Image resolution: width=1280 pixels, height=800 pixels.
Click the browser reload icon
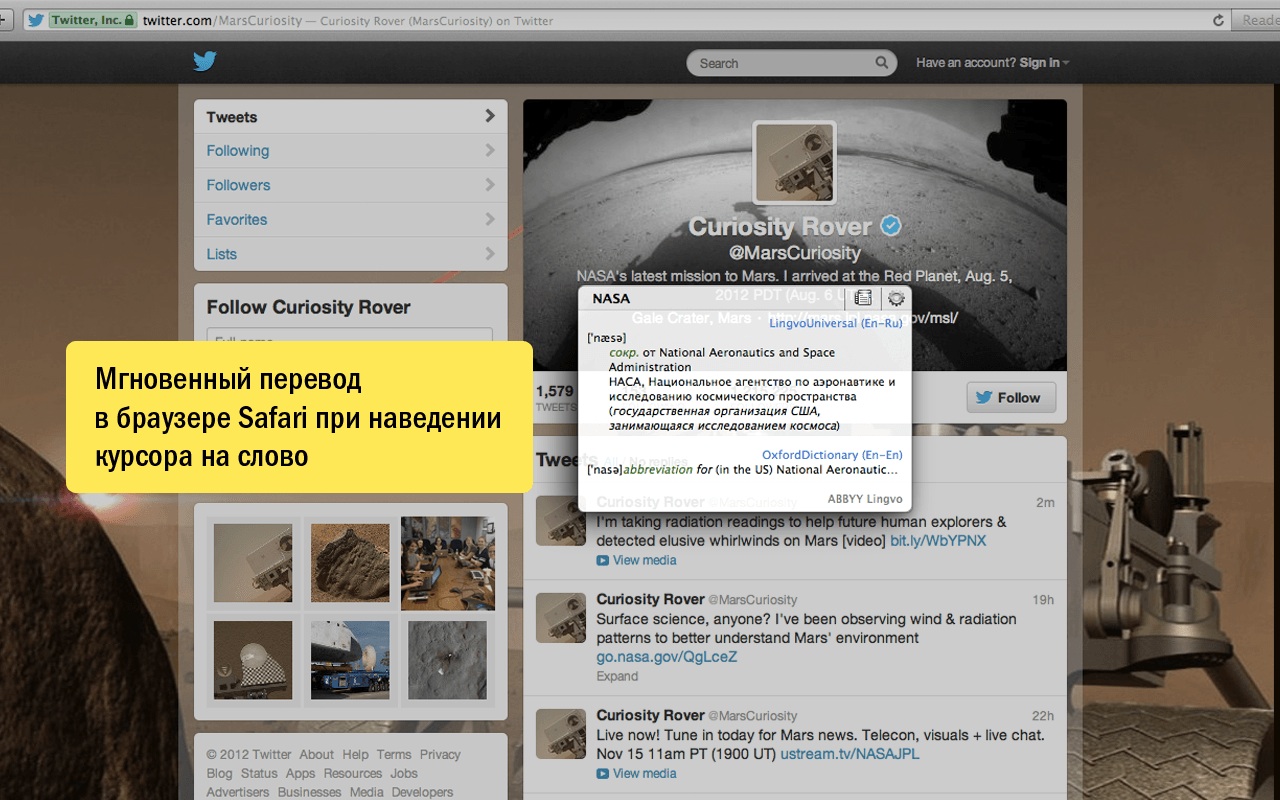click(1218, 20)
